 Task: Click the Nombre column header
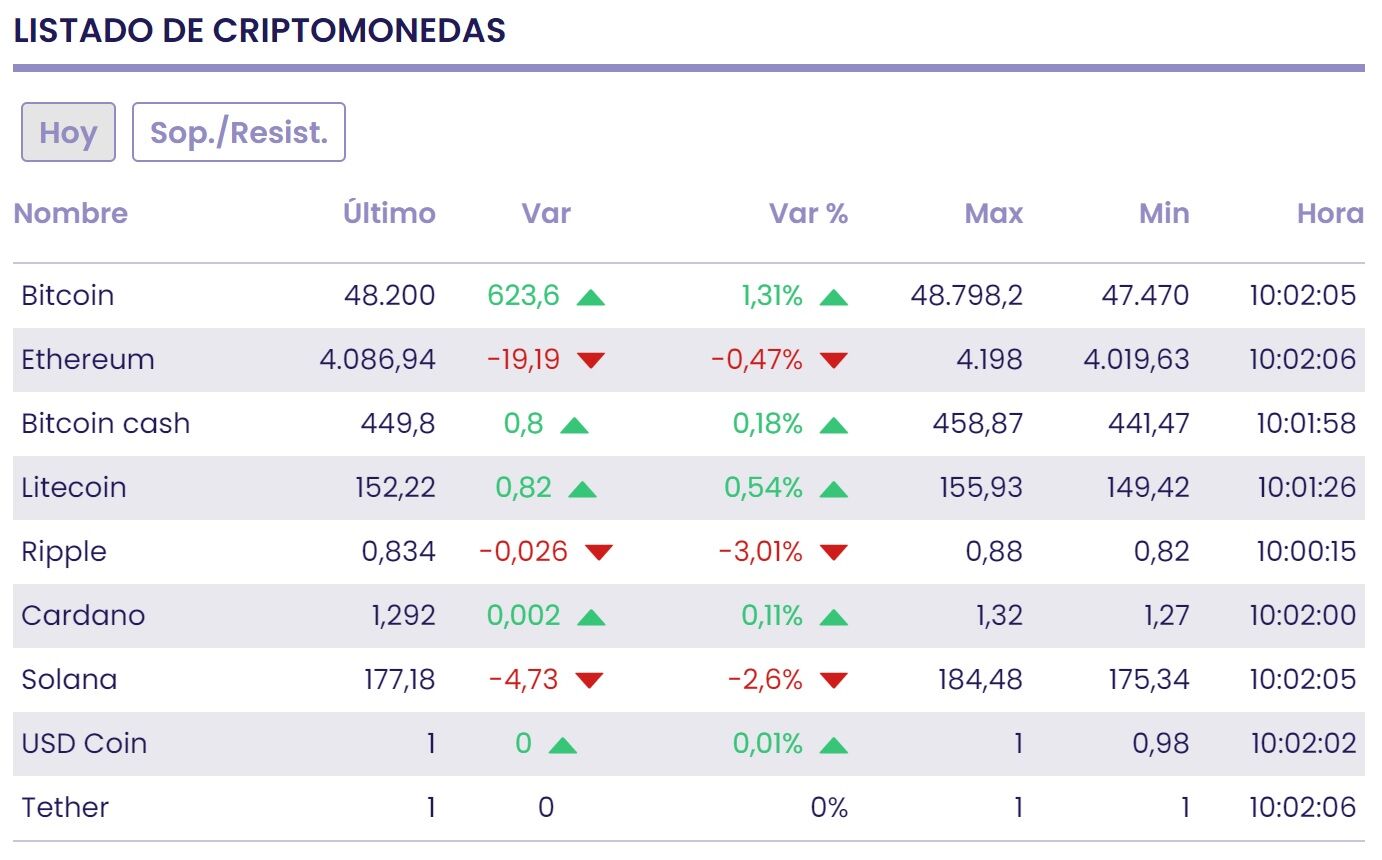click(x=70, y=213)
